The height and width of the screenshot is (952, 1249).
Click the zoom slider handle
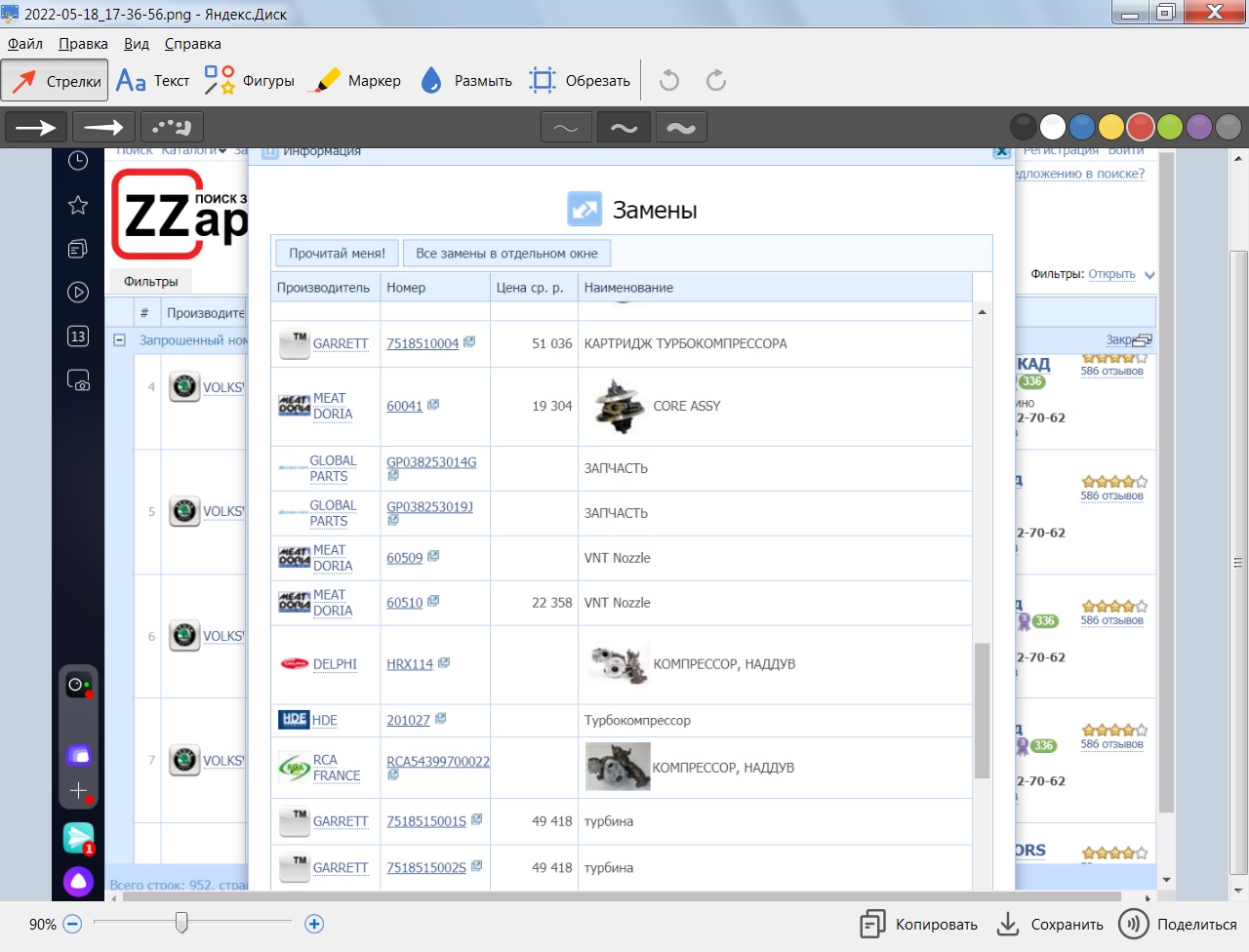click(x=181, y=922)
